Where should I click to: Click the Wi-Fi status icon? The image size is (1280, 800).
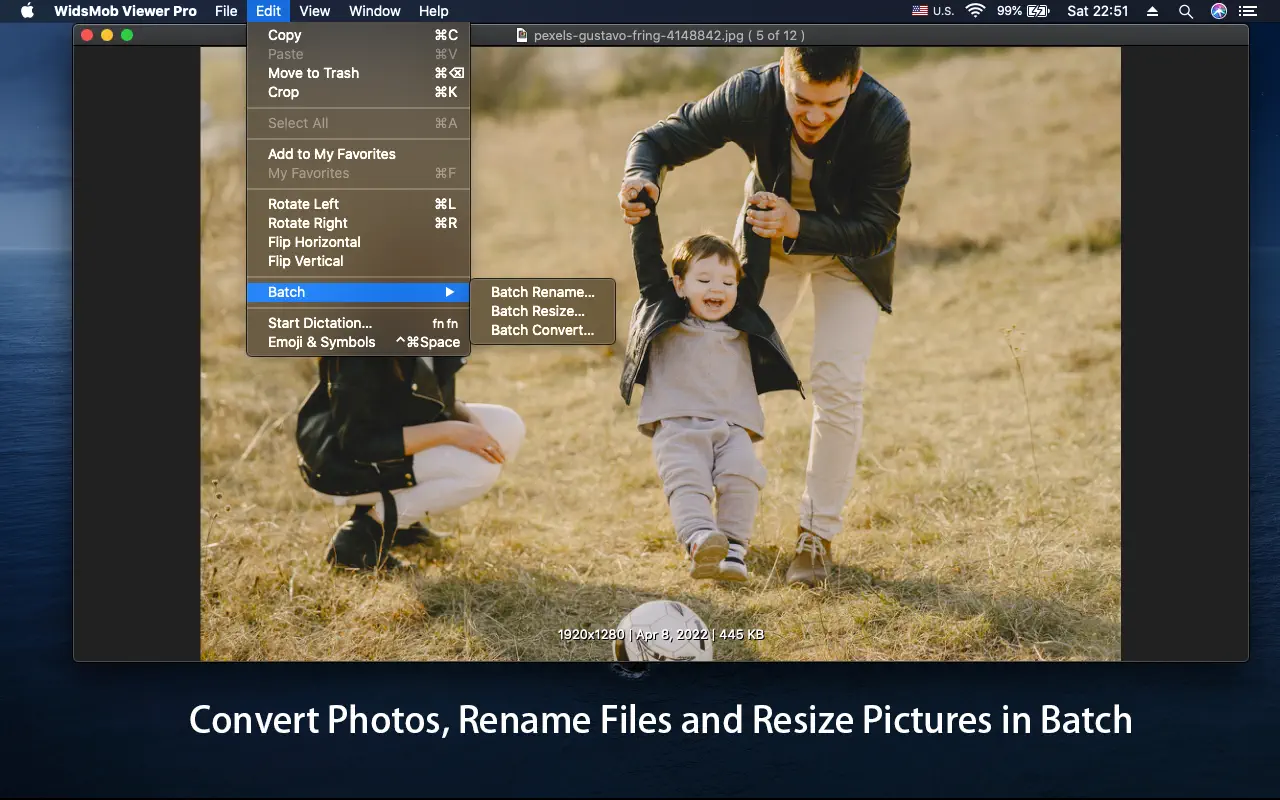(974, 11)
